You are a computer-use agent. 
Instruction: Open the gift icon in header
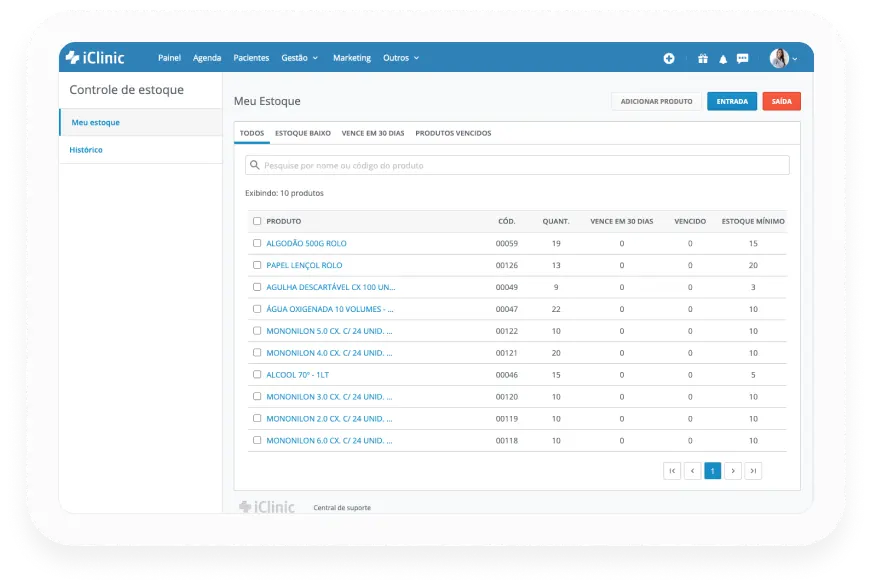(702, 58)
